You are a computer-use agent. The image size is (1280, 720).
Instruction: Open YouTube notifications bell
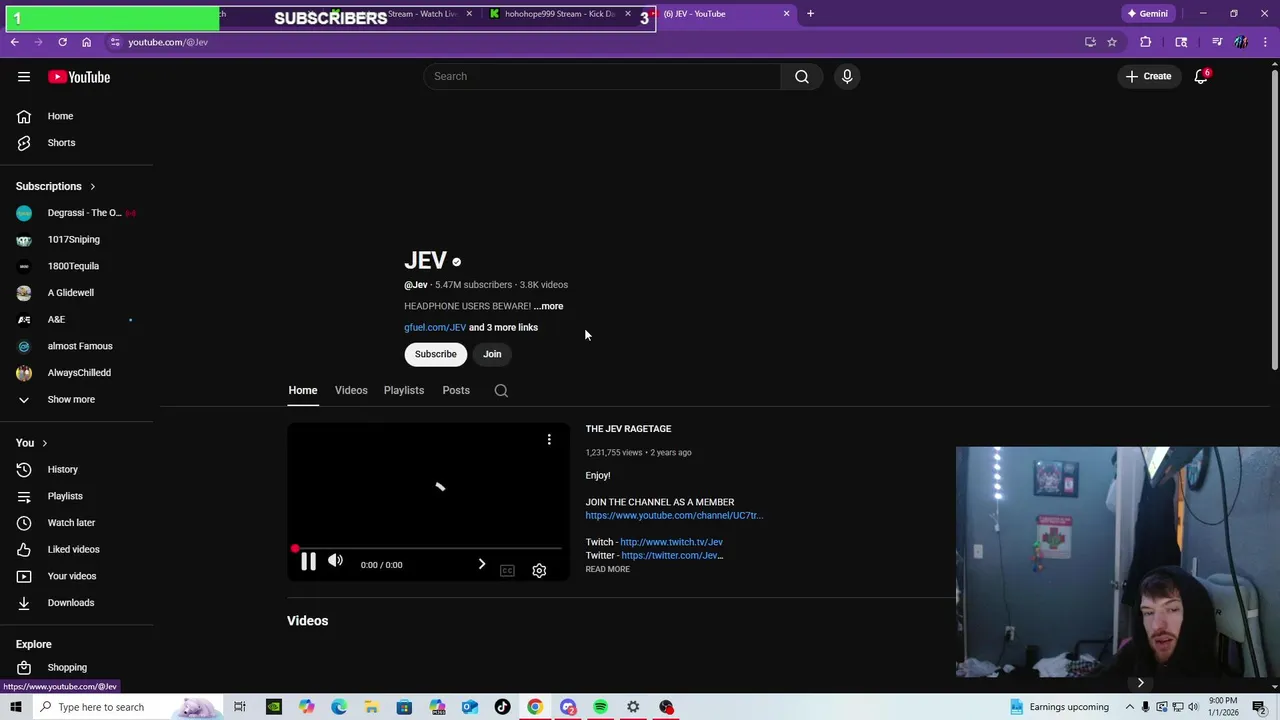[x=1201, y=76]
